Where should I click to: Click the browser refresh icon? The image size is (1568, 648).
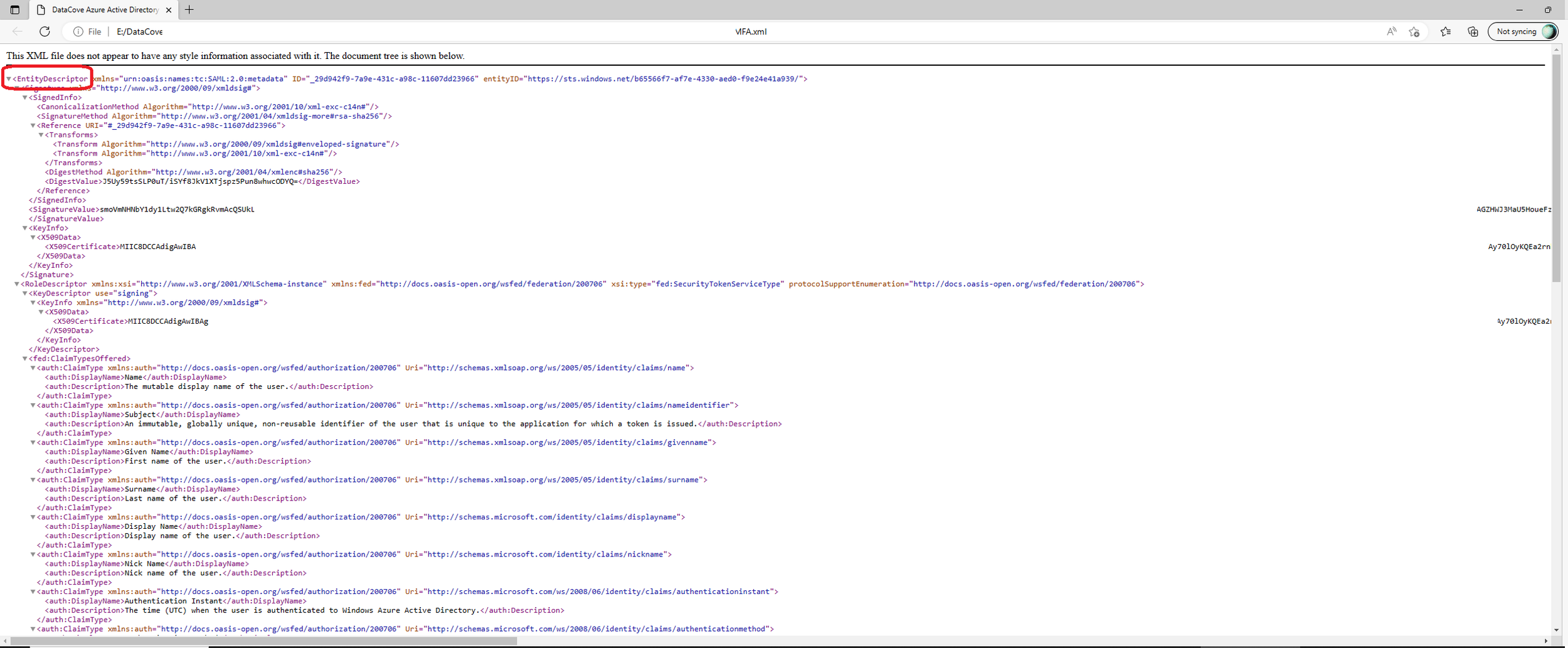45,31
